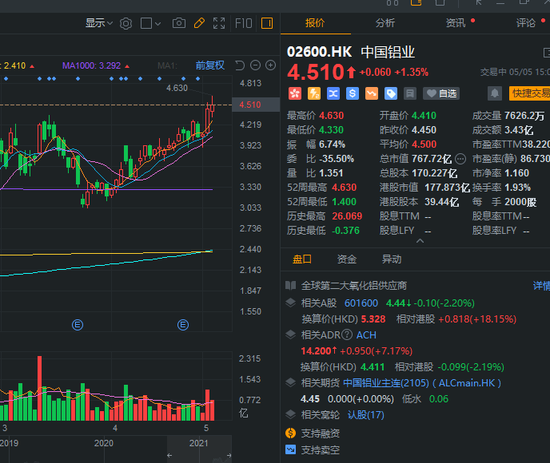Select the 异动 tab

(392, 259)
